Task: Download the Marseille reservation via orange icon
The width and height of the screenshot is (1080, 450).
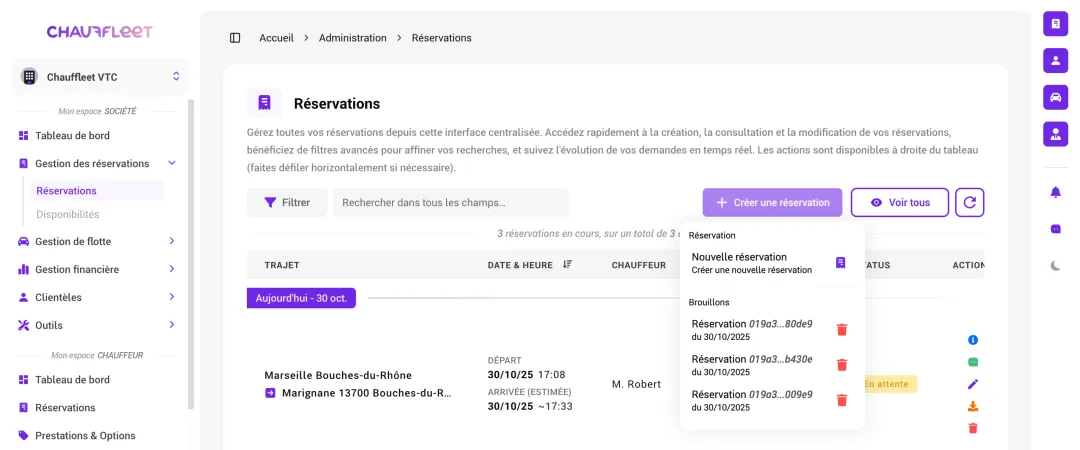Action: click(x=973, y=406)
